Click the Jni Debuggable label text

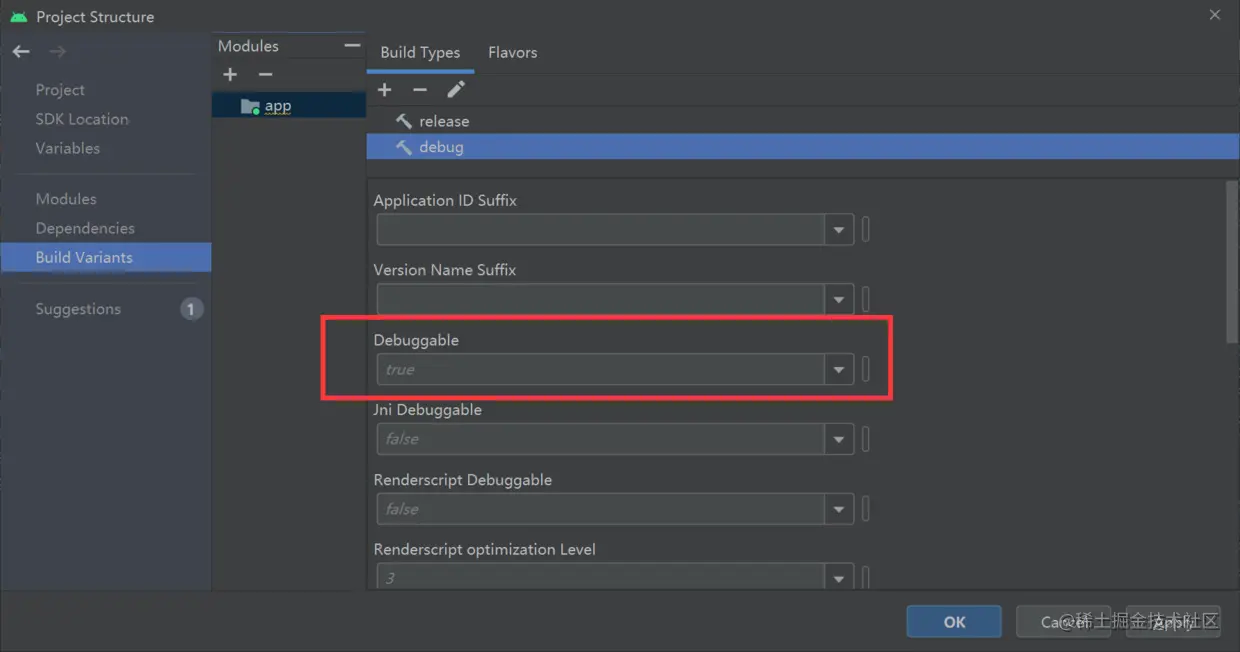pos(427,410)
